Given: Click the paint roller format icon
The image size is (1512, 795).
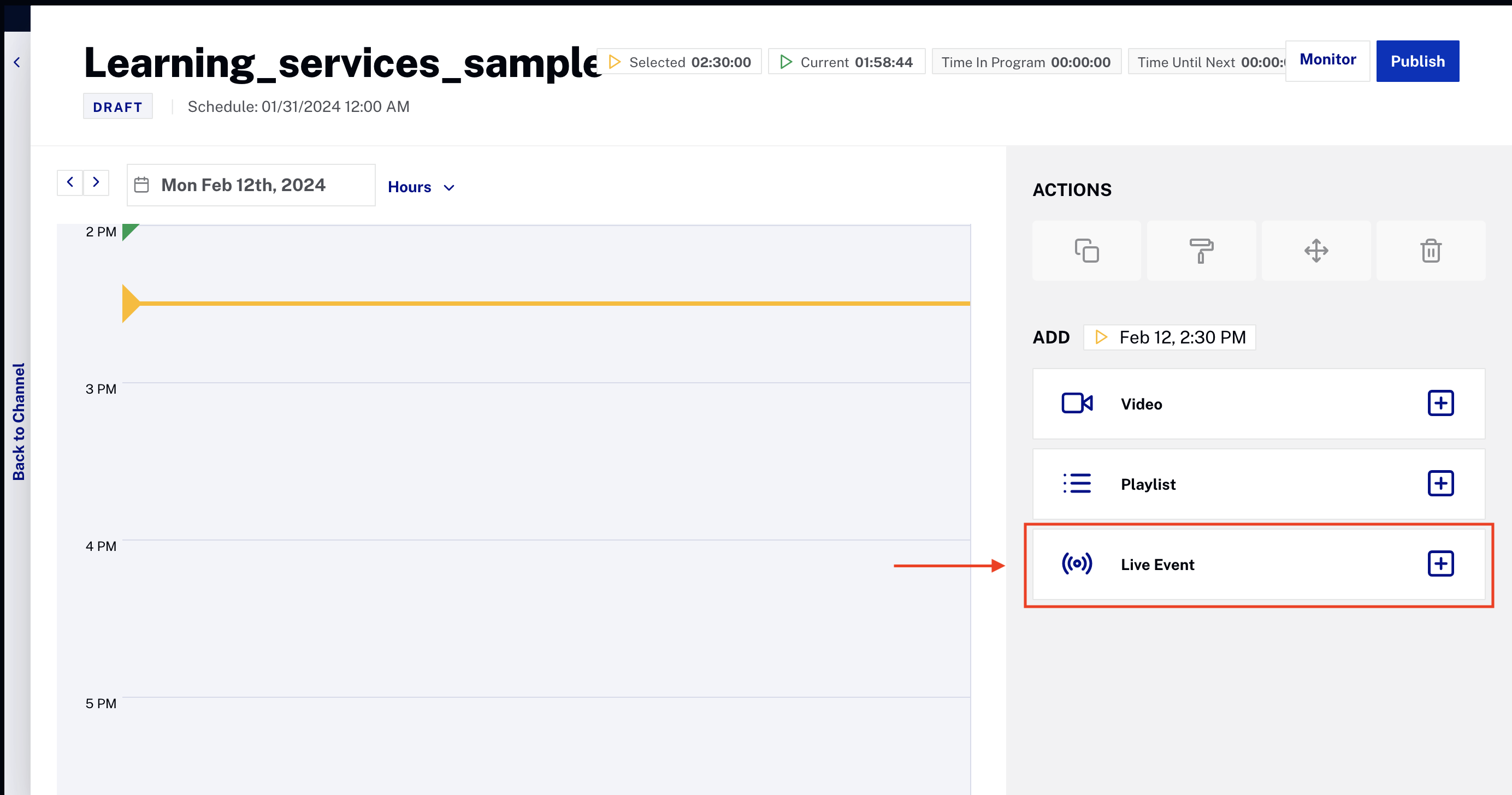Looking at the screenshot, I should coord(1201,251).
